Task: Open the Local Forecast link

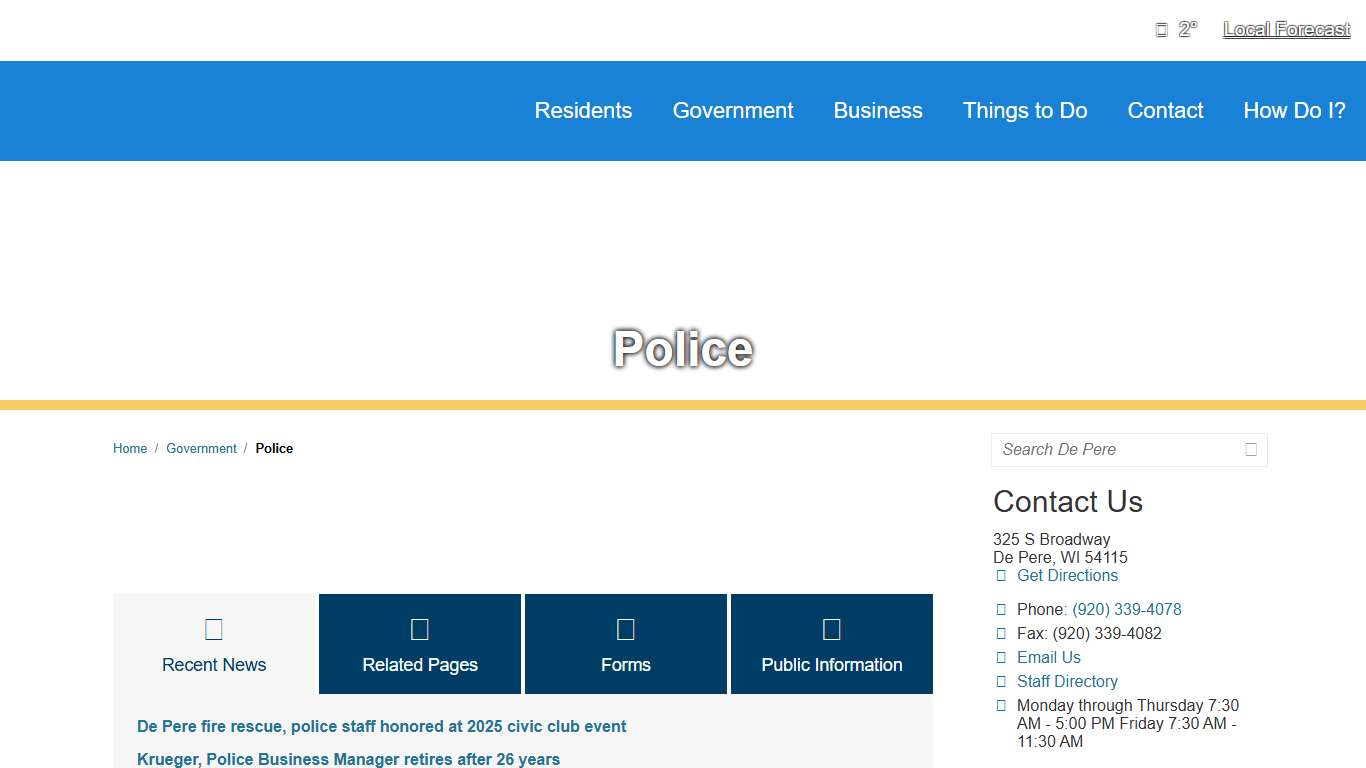Action: (x=1287, y=30)
